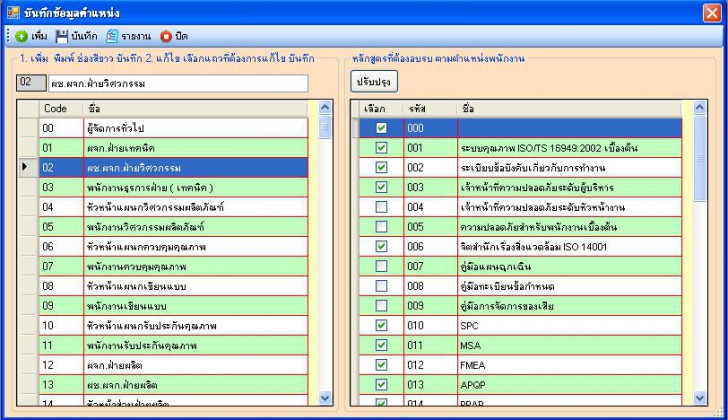Viewport: 728px width, 420px height.
Task: Select position row 09 'พนักงานเขียนแบบ'
Action: click(x=173, y=305)
